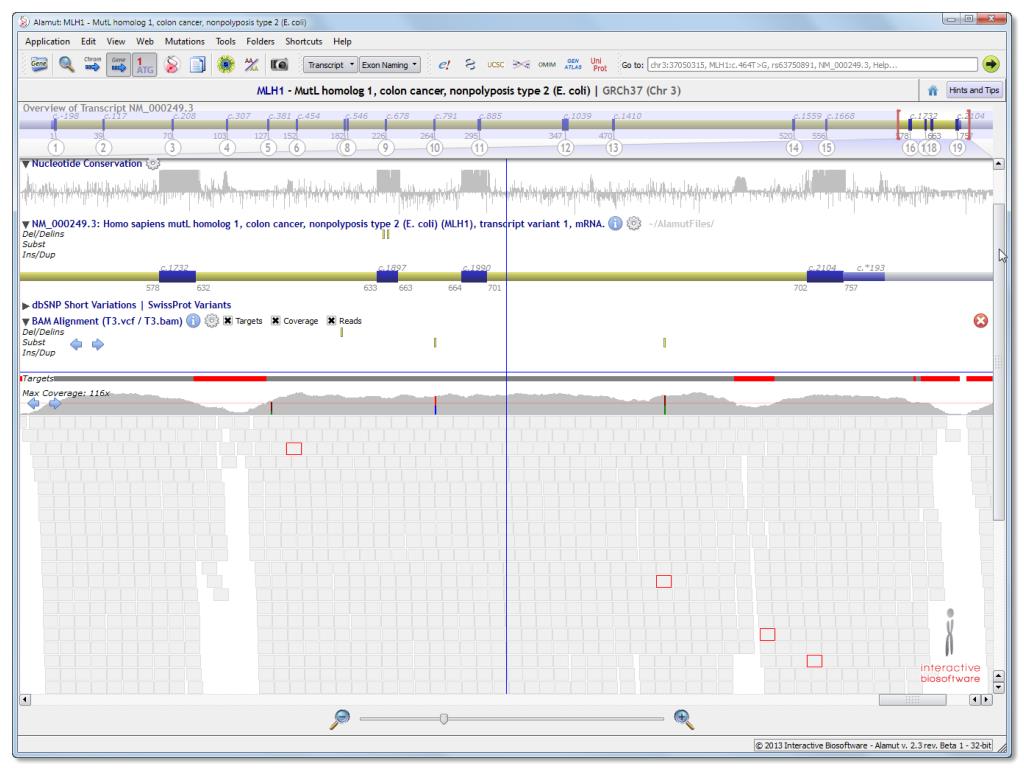This screenshot has height=768, width=1024.
Task: Open the Shortcuts menu
Action: [x=304, y=41]
